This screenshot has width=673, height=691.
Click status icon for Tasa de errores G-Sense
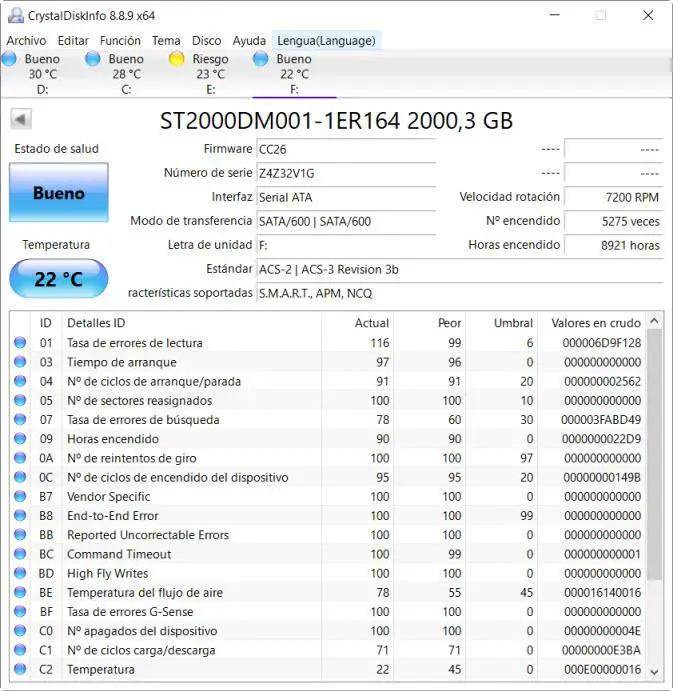tap(20, 611)
